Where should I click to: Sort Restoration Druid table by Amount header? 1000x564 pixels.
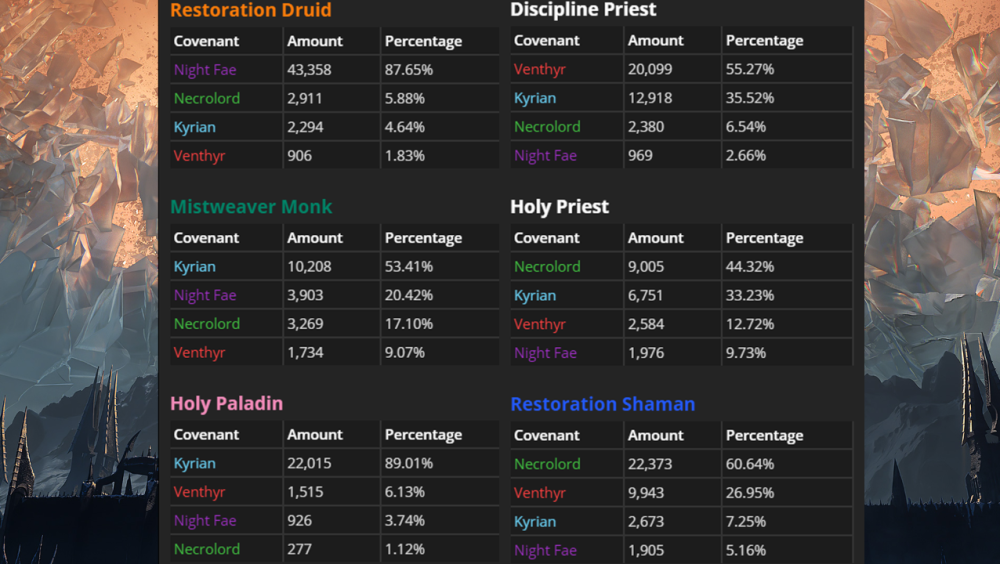click(315, 41)
